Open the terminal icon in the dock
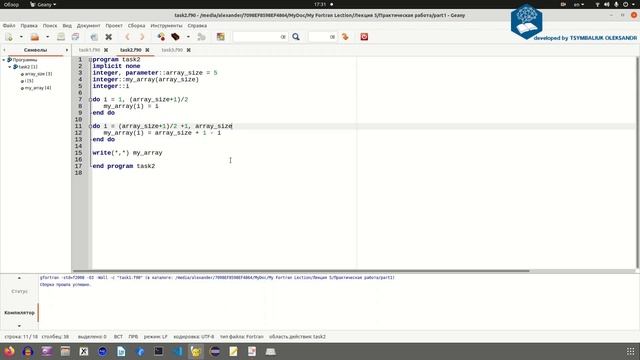 tap(159, 351)
